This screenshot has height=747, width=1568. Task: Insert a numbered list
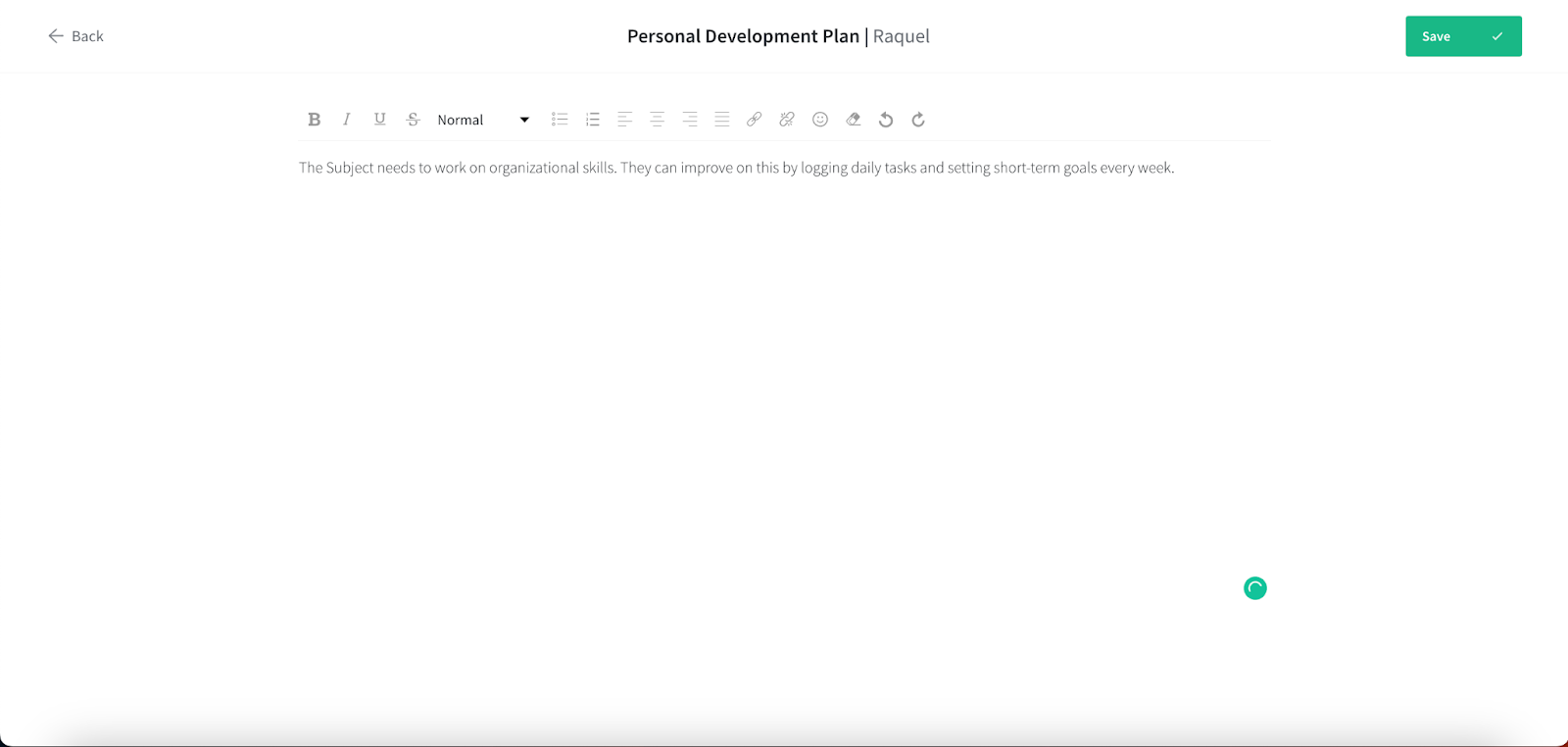[592, 120]
